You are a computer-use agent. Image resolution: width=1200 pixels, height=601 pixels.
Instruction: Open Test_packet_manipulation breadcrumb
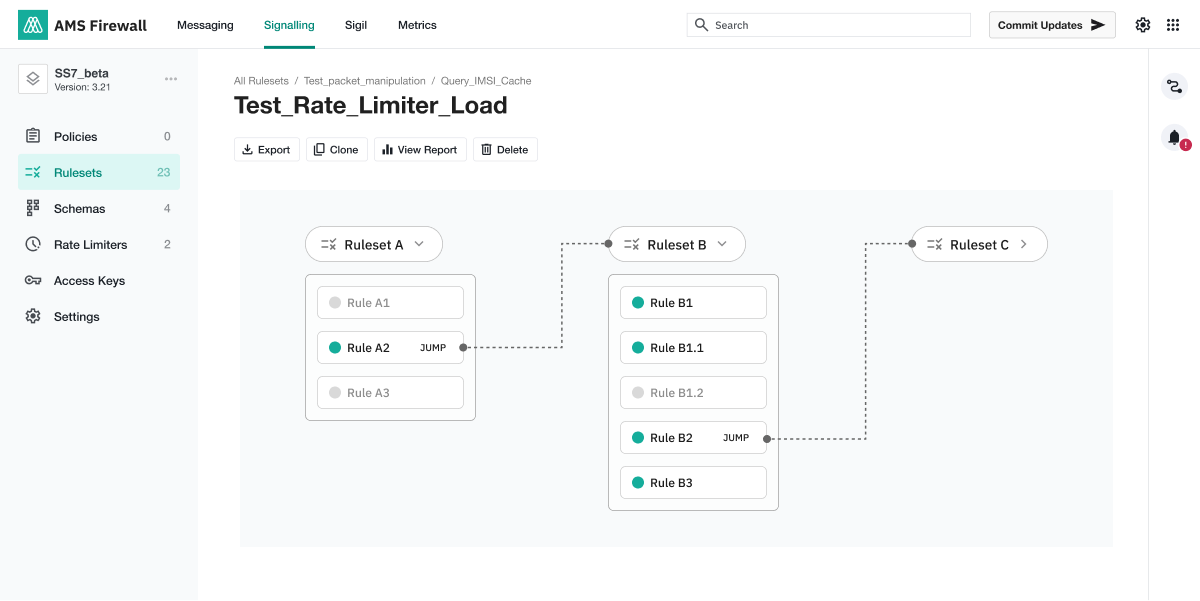(x=364, y=81)
